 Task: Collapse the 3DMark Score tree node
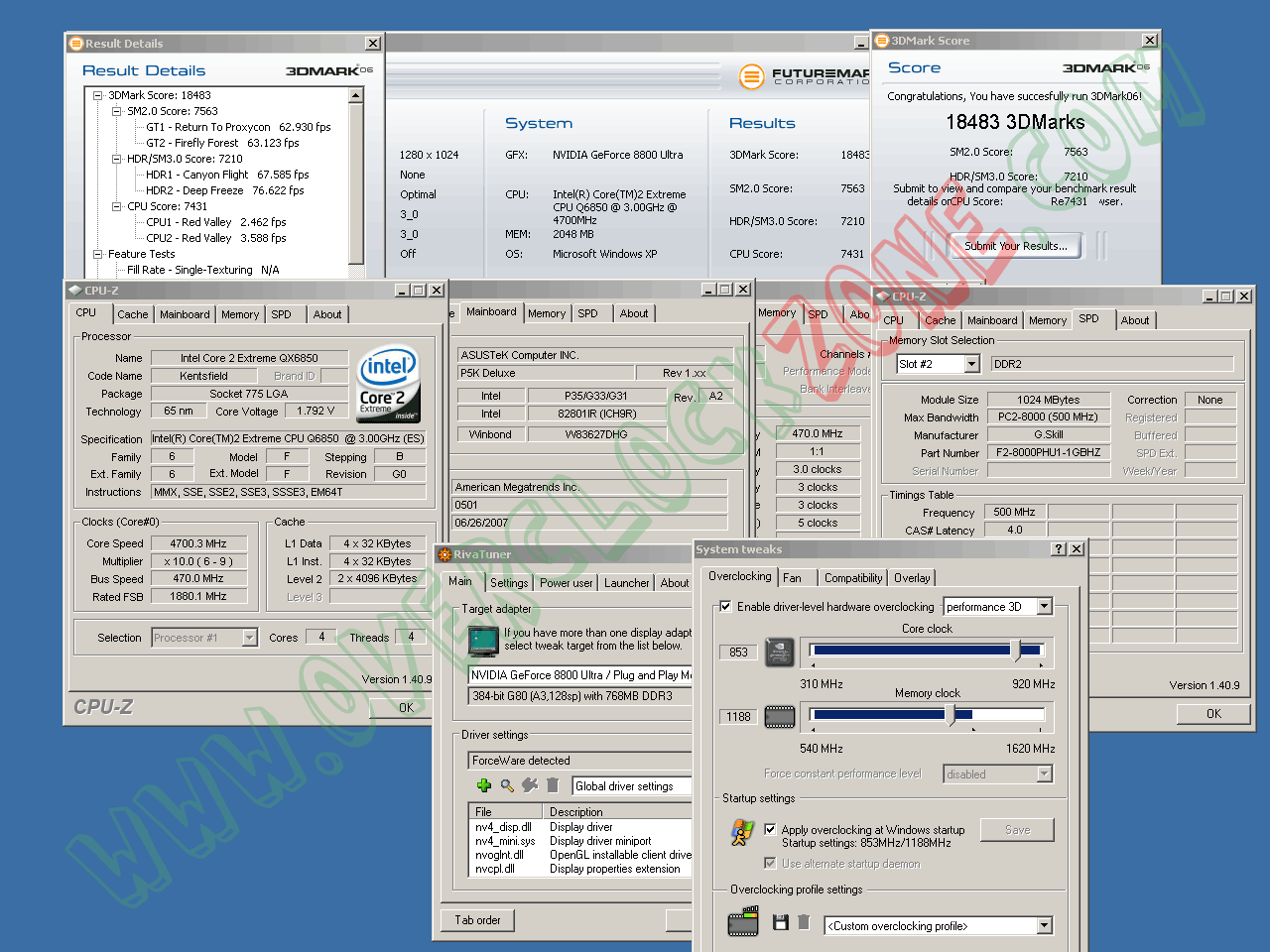[98, 95]
